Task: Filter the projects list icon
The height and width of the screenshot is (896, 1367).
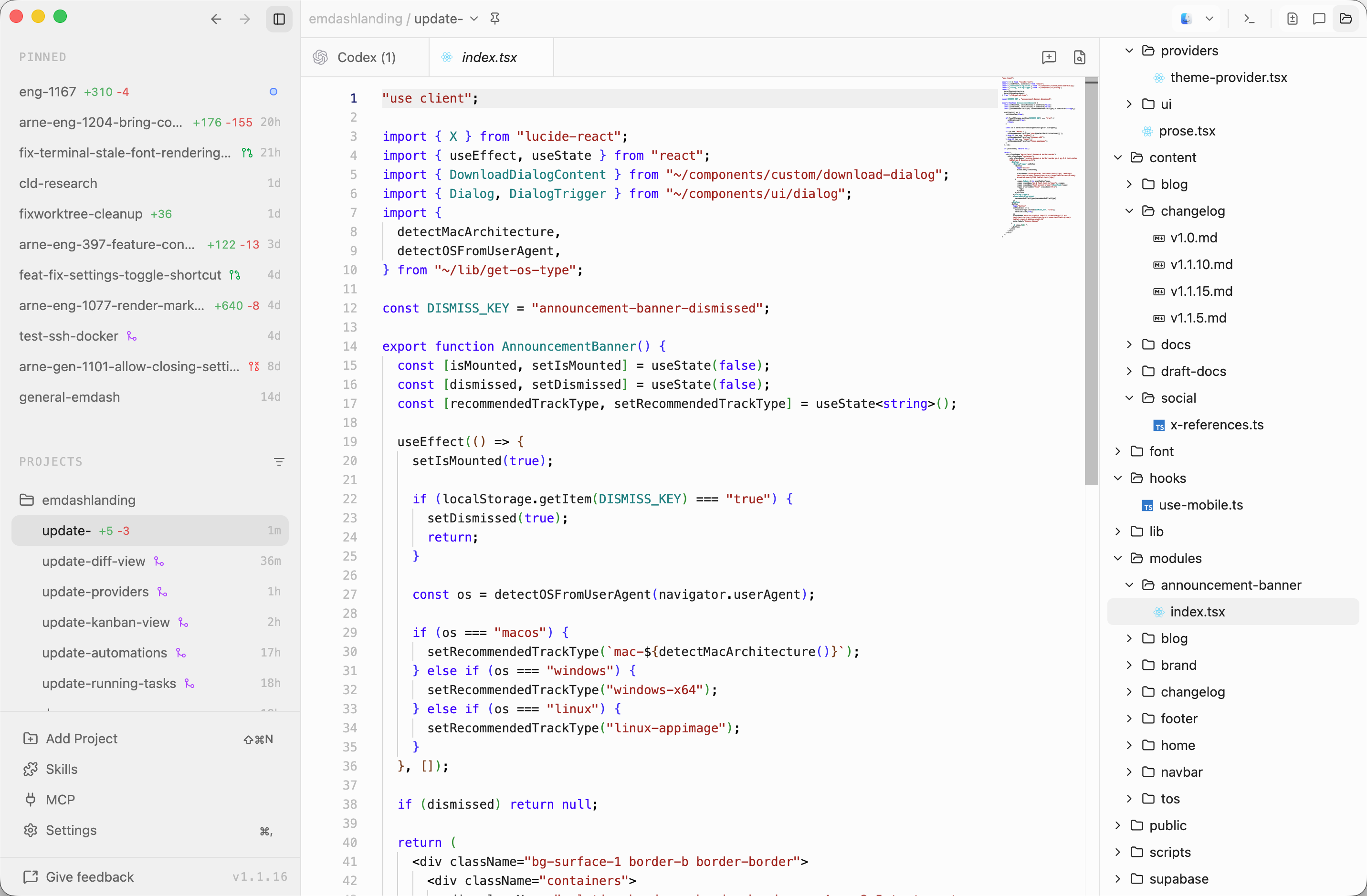Action: coord(279,462)
